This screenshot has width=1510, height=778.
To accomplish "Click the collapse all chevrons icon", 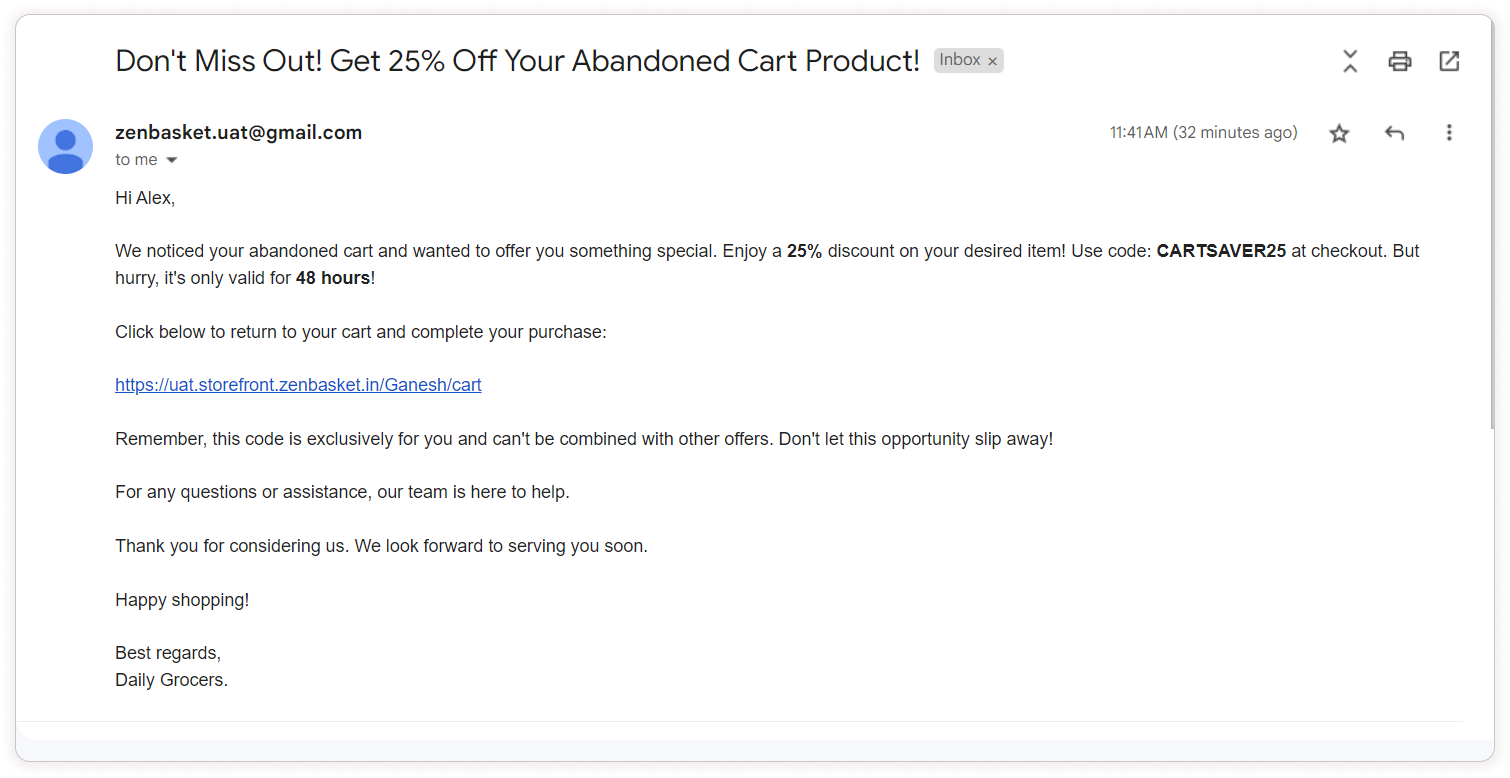I will (1350, 61).
